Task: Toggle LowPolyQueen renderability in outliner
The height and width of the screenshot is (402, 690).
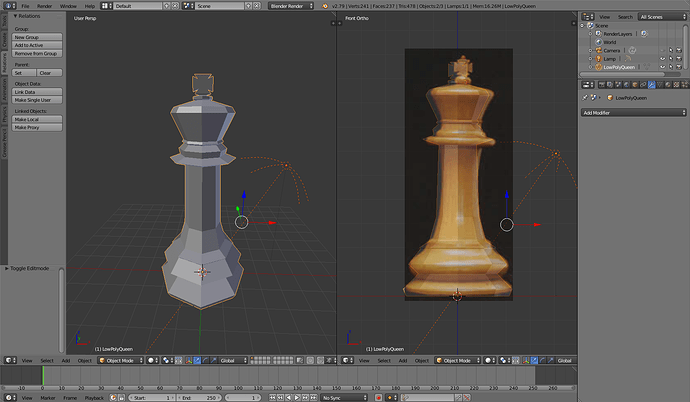Action: 679,67
